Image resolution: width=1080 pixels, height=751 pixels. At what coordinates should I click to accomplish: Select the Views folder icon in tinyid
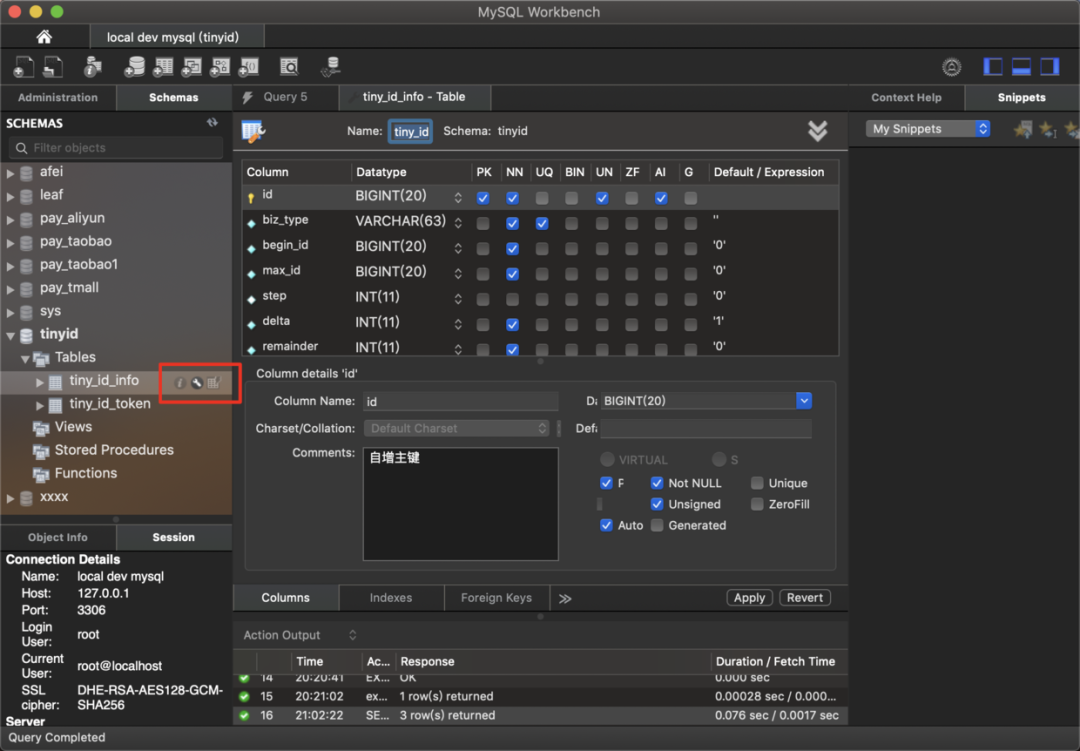point(41,428)
